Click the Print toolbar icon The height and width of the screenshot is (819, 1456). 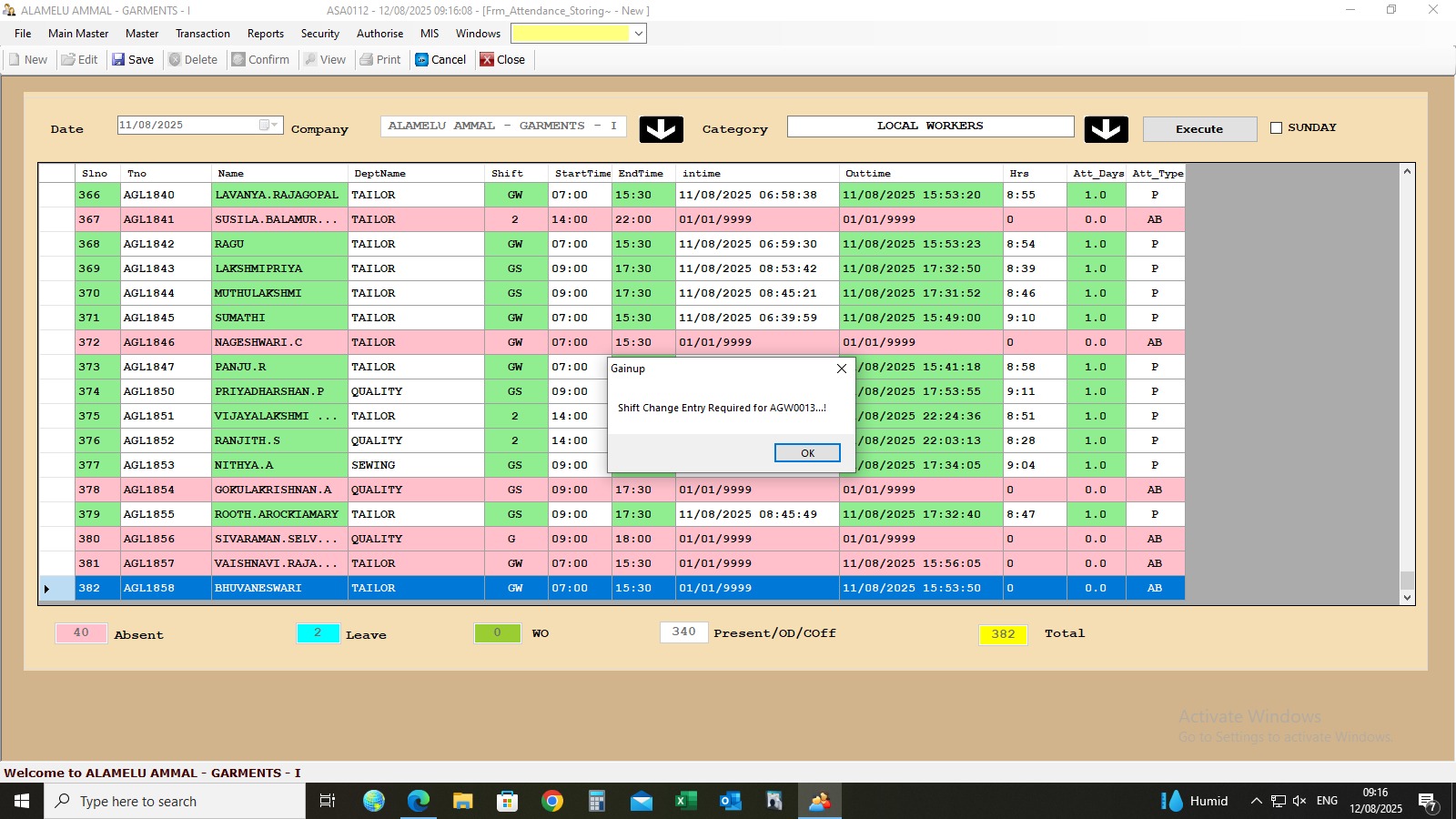367,60
